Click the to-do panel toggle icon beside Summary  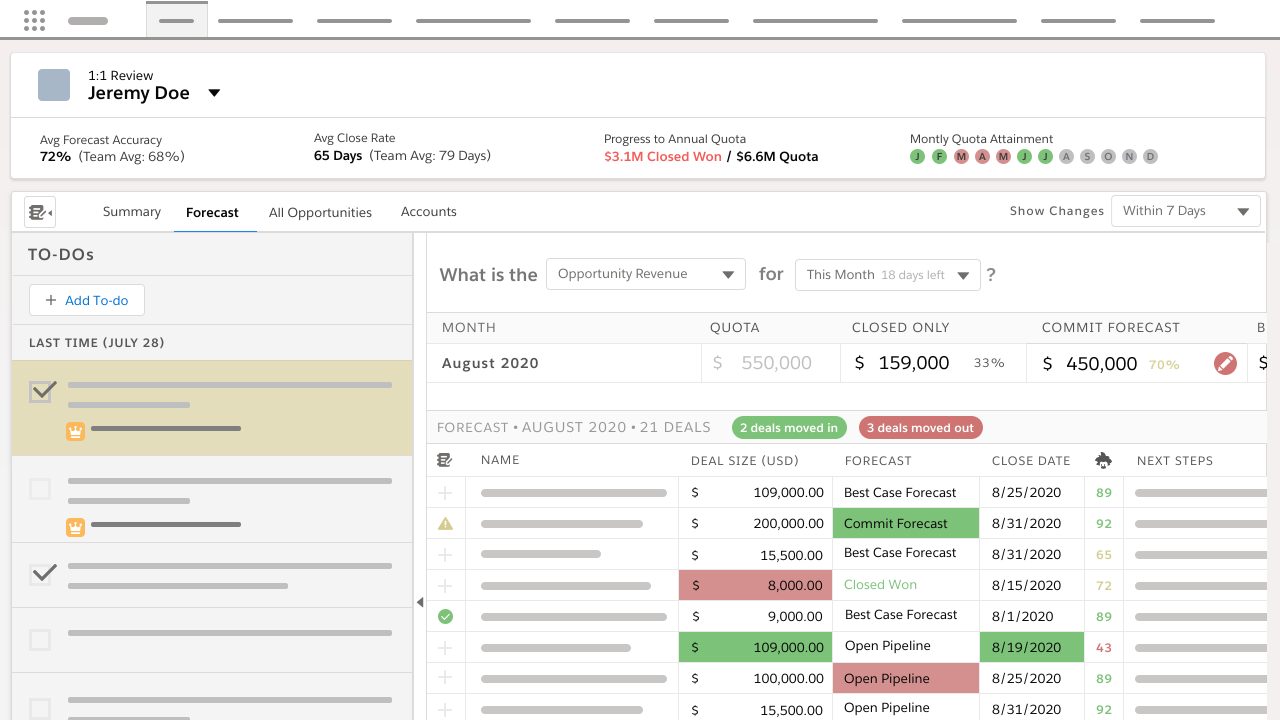[x=40, y=212]
